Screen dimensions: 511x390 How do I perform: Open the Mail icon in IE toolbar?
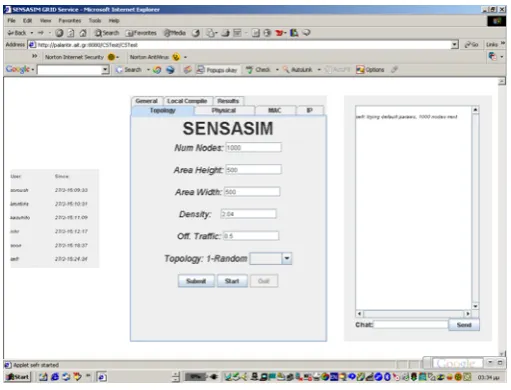(x=210, y=33)
